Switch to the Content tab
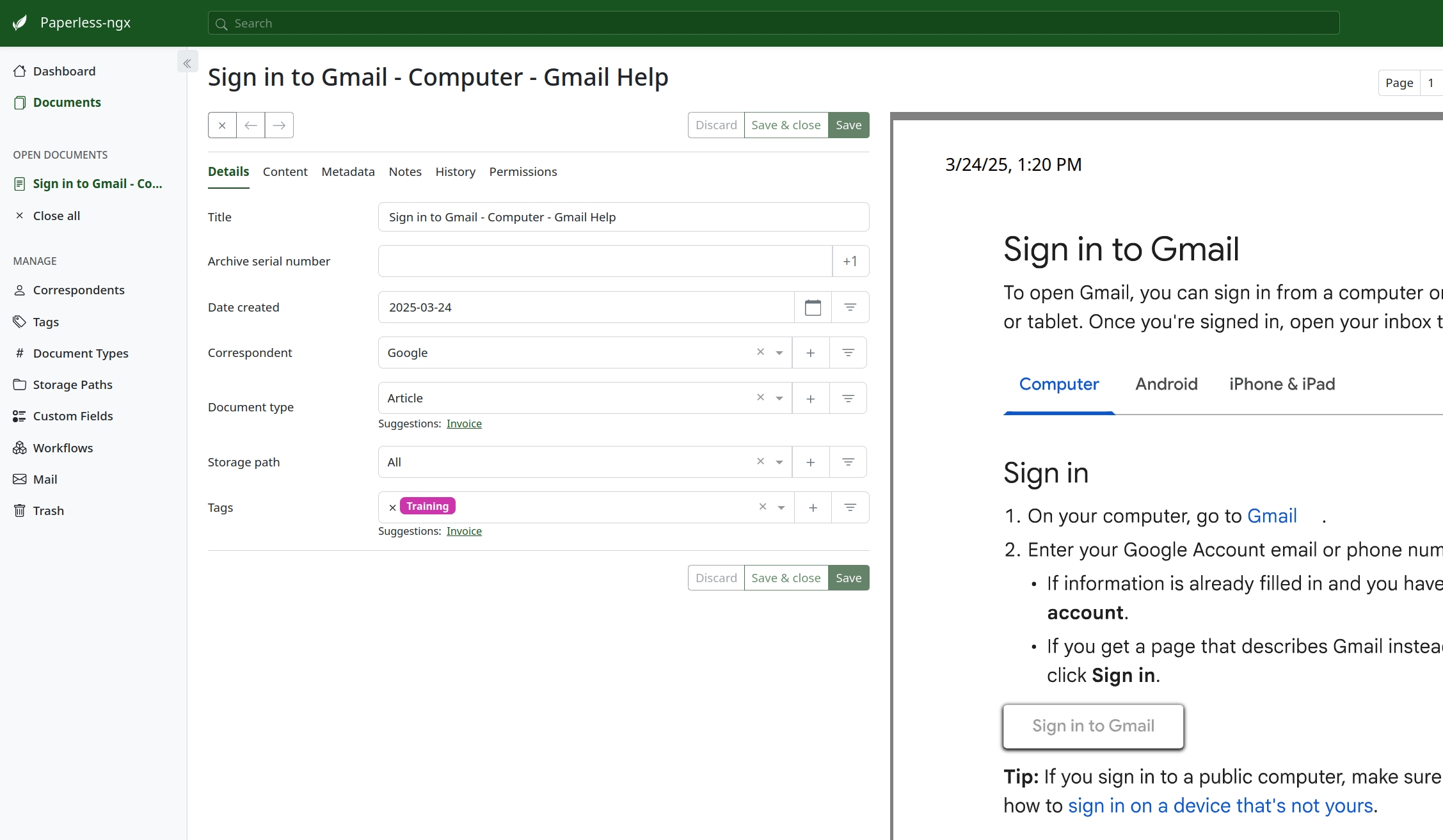 (285, 171)
